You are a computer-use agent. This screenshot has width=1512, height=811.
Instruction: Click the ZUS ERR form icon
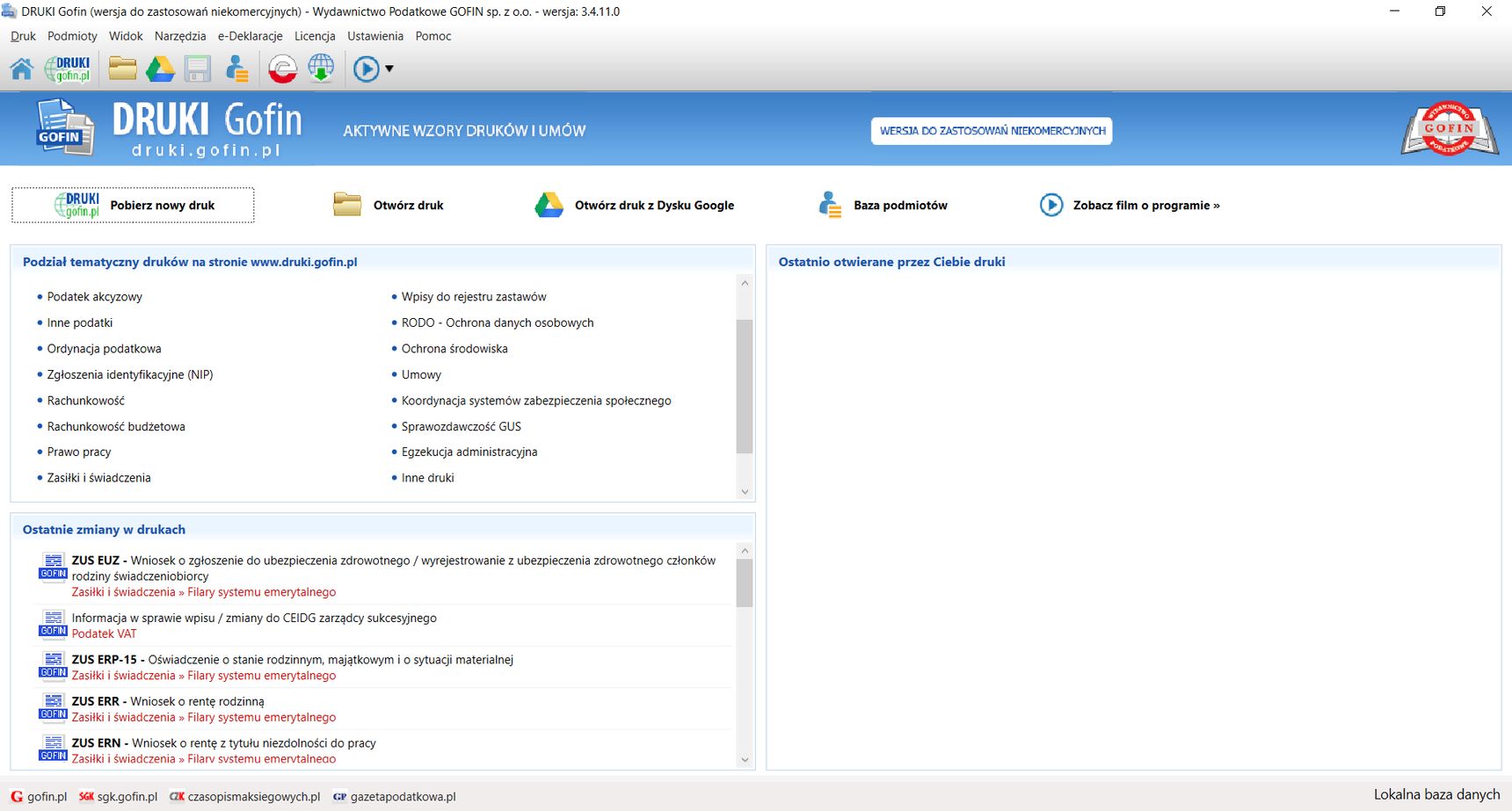click(53, 707)
